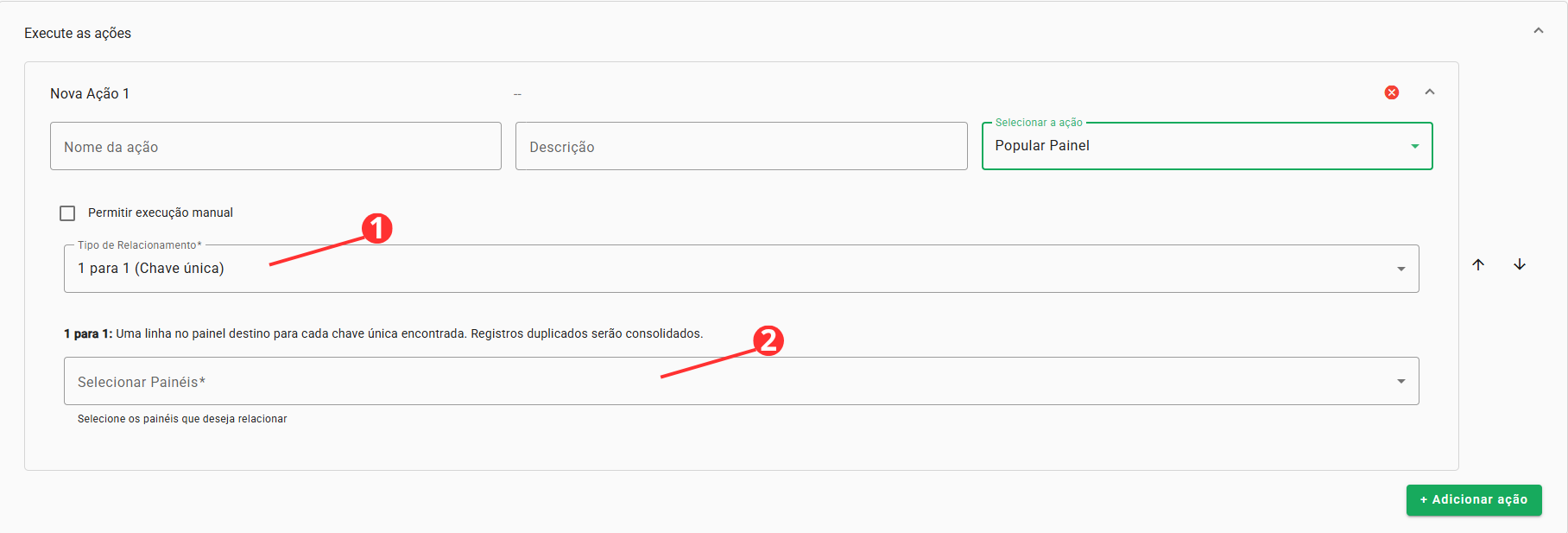
Task: Collapse the Execute as ações section
Action: pyautogui.click(x=1539, y=31)
